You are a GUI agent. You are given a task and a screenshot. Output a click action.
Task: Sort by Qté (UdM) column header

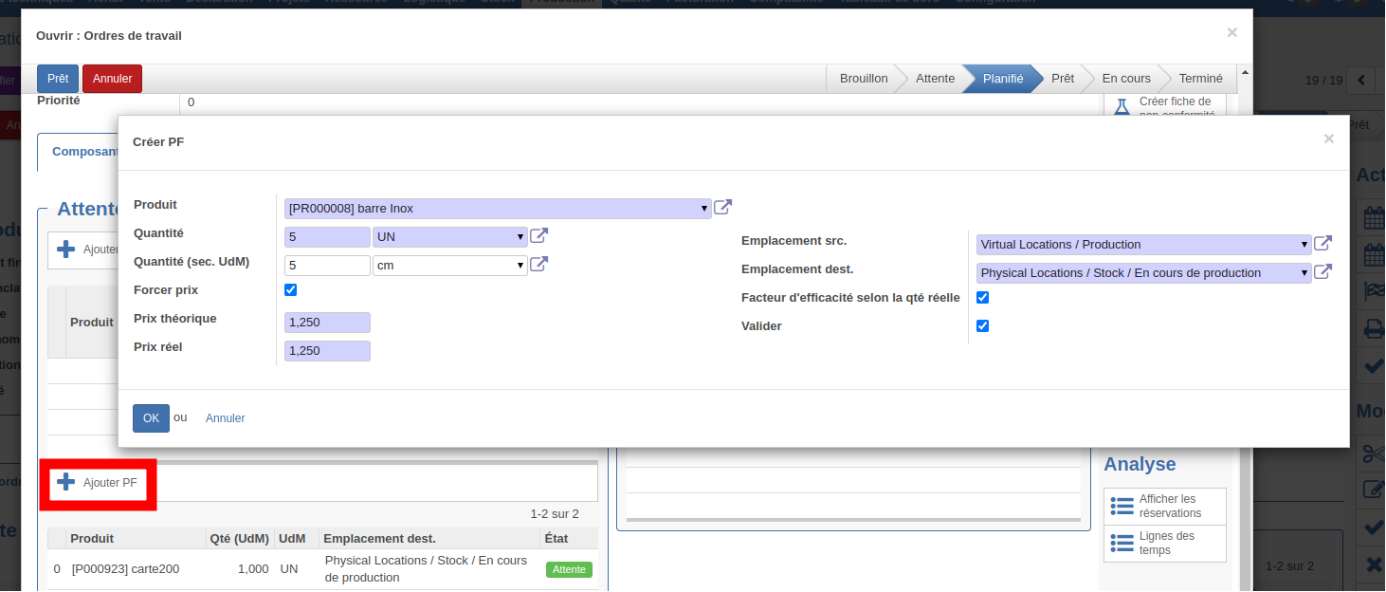point(239,539)
